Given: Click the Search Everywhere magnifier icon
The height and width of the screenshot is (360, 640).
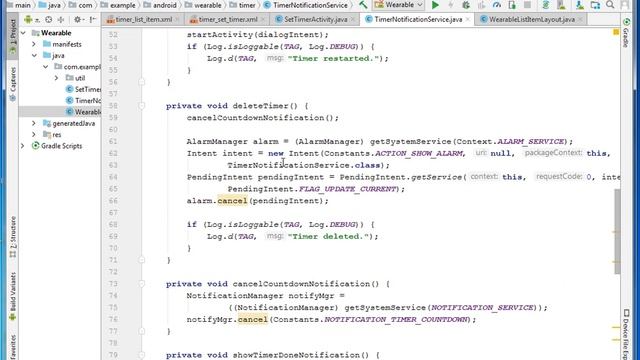Looking at the screenshot, I should [610, 5].
